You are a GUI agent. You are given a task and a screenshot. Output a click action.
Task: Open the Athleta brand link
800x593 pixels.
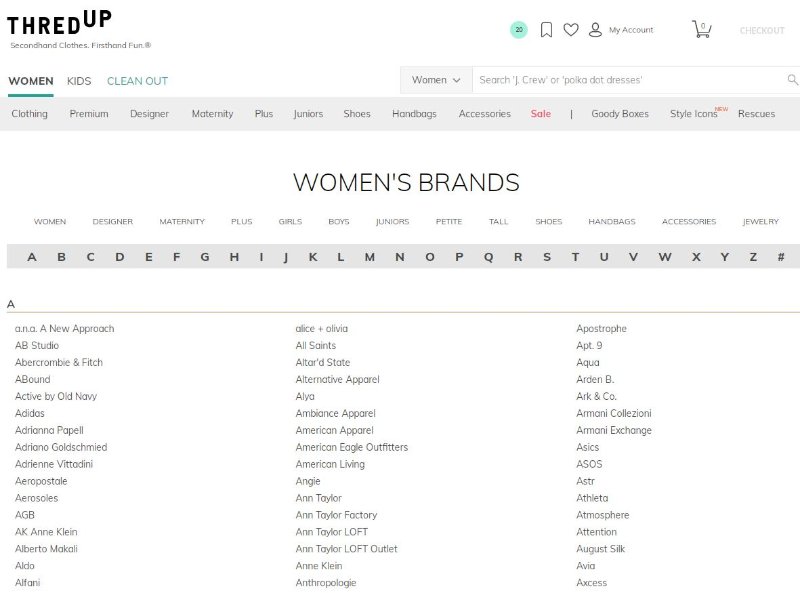click(592, 498)
